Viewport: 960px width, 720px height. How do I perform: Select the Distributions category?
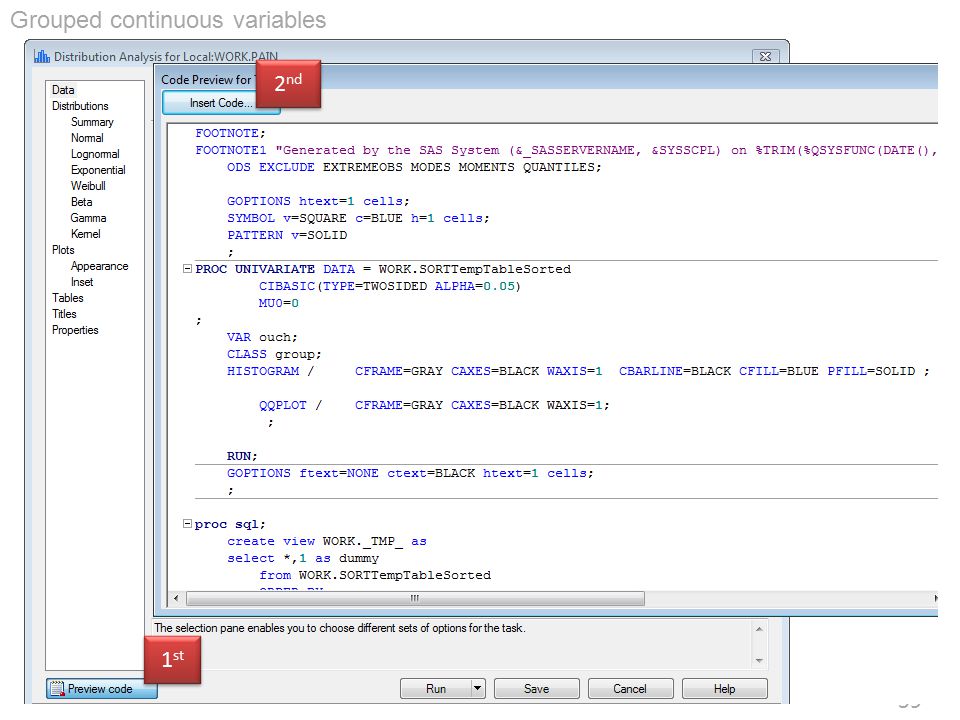80,106
